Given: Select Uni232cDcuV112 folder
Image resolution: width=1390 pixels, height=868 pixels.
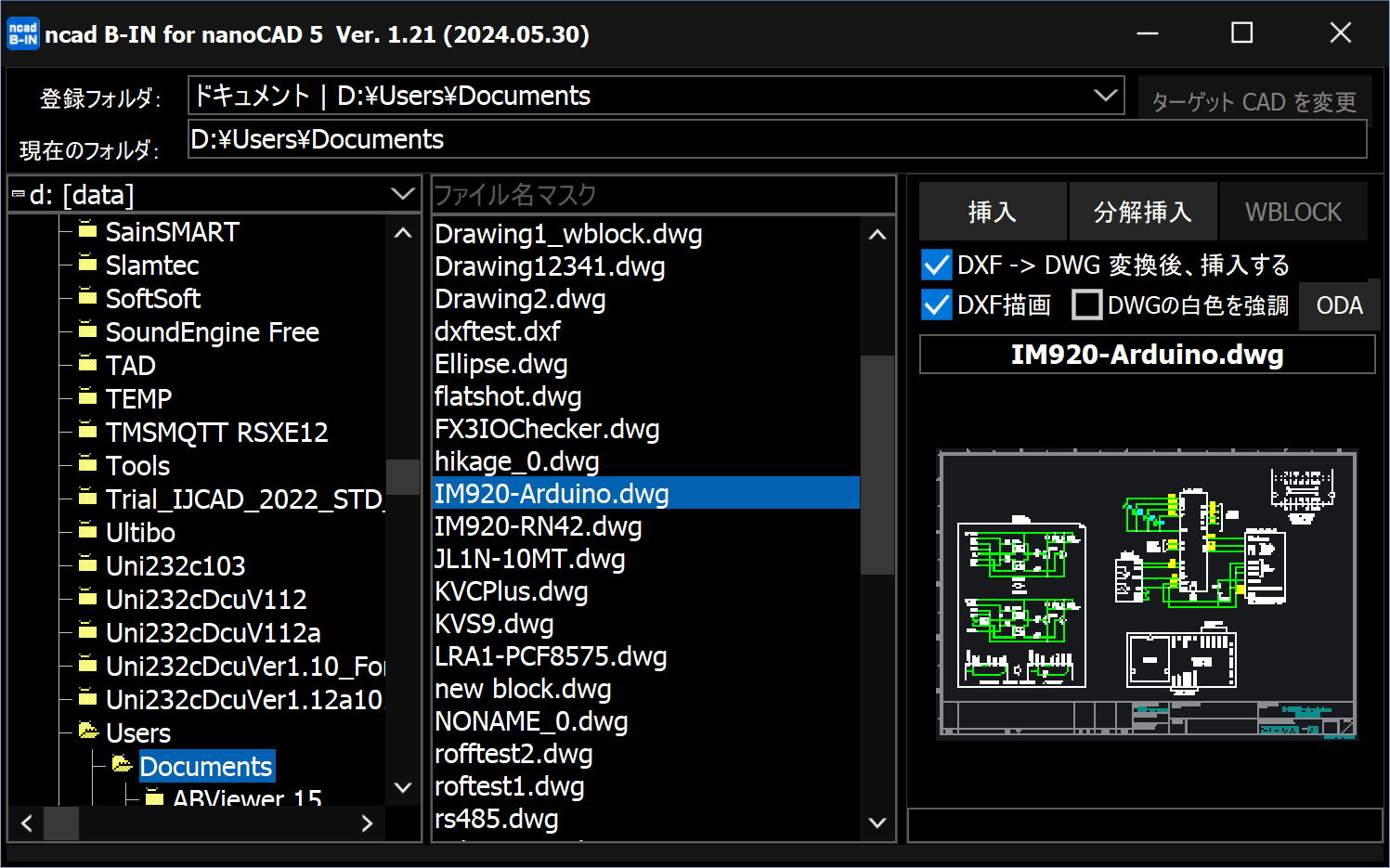Looking at the screenshot, I should click(206, 600).
